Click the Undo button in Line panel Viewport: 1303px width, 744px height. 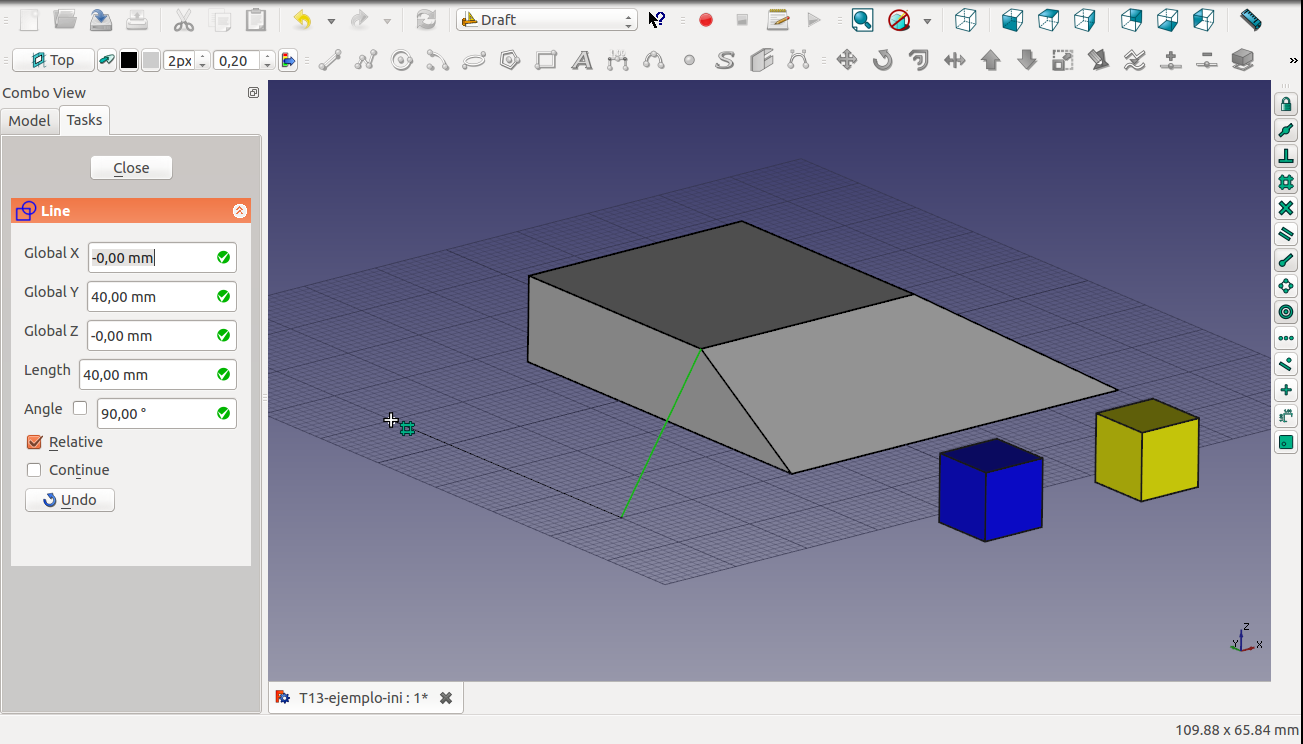point(70,500)
